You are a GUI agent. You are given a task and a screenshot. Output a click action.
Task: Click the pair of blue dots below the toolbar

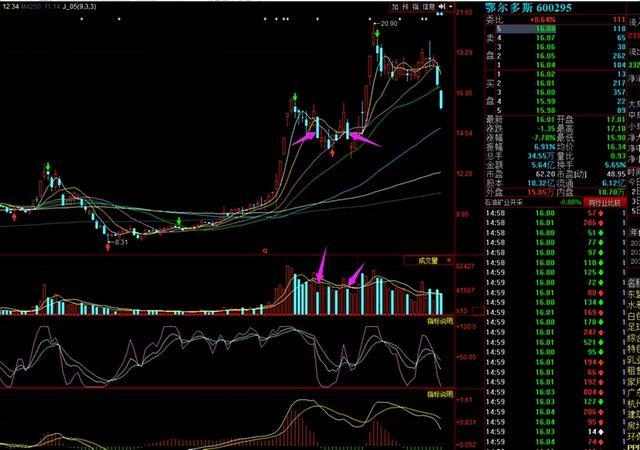click(439, 15)
